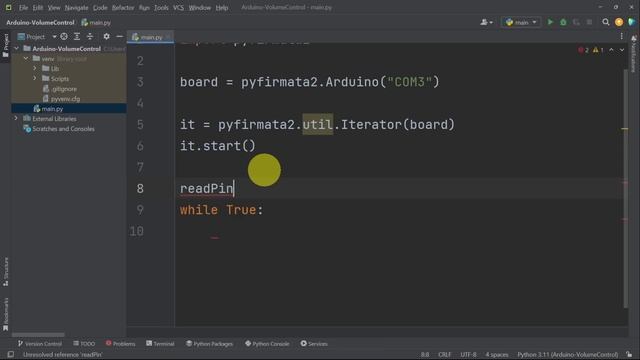Screen dimensions: 640x360
Task: Jump to next highlighted error arrow
Action: pyautogui.click(x=622, y=50)
